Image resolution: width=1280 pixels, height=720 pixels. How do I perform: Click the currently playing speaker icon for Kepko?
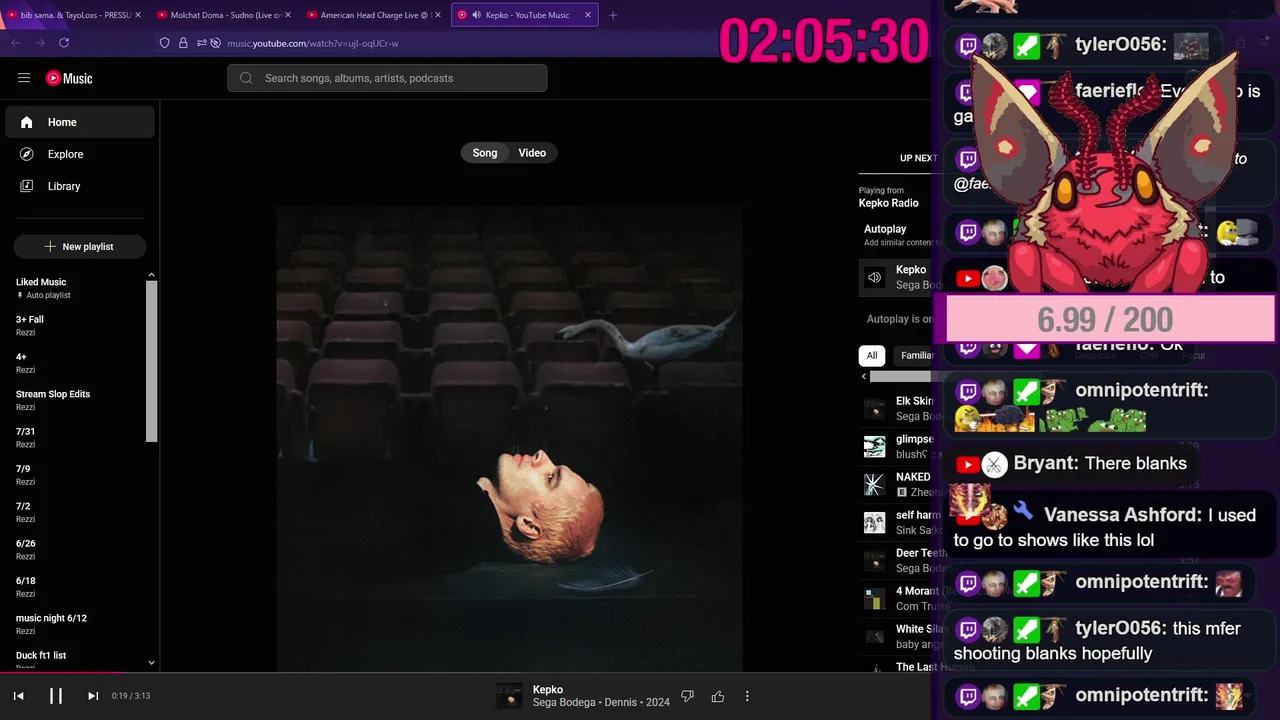(874, 278)
